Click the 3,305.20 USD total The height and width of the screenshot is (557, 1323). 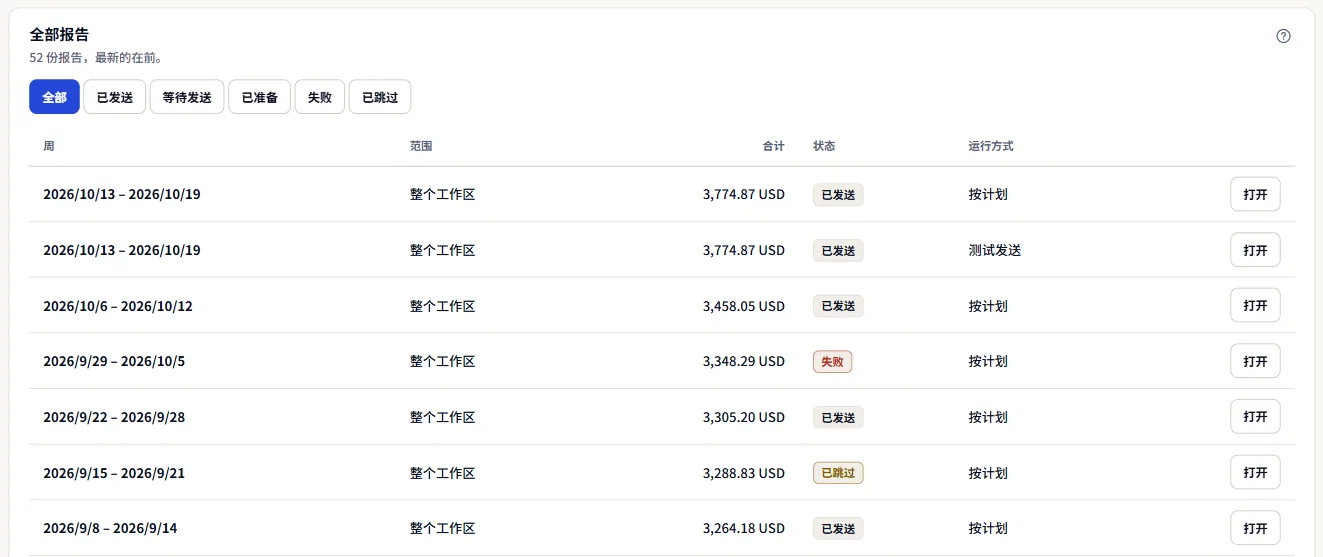744,417
